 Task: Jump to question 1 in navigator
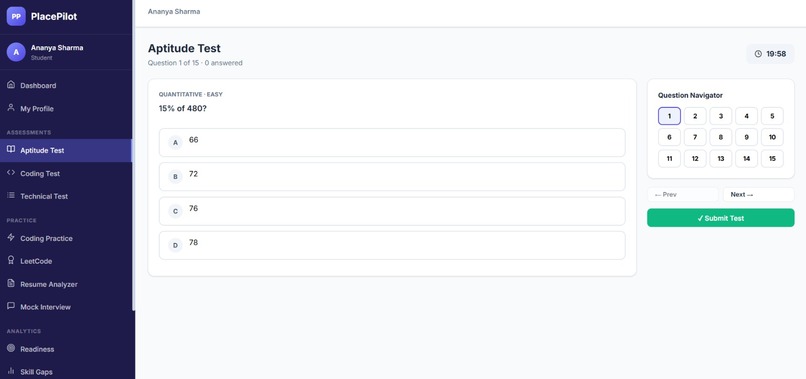(x=669, y=116)
